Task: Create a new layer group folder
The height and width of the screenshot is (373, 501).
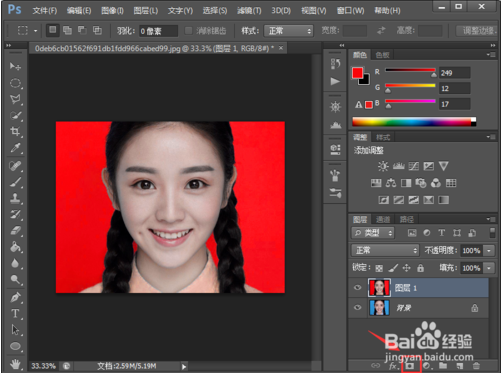Action: [443, 366]
